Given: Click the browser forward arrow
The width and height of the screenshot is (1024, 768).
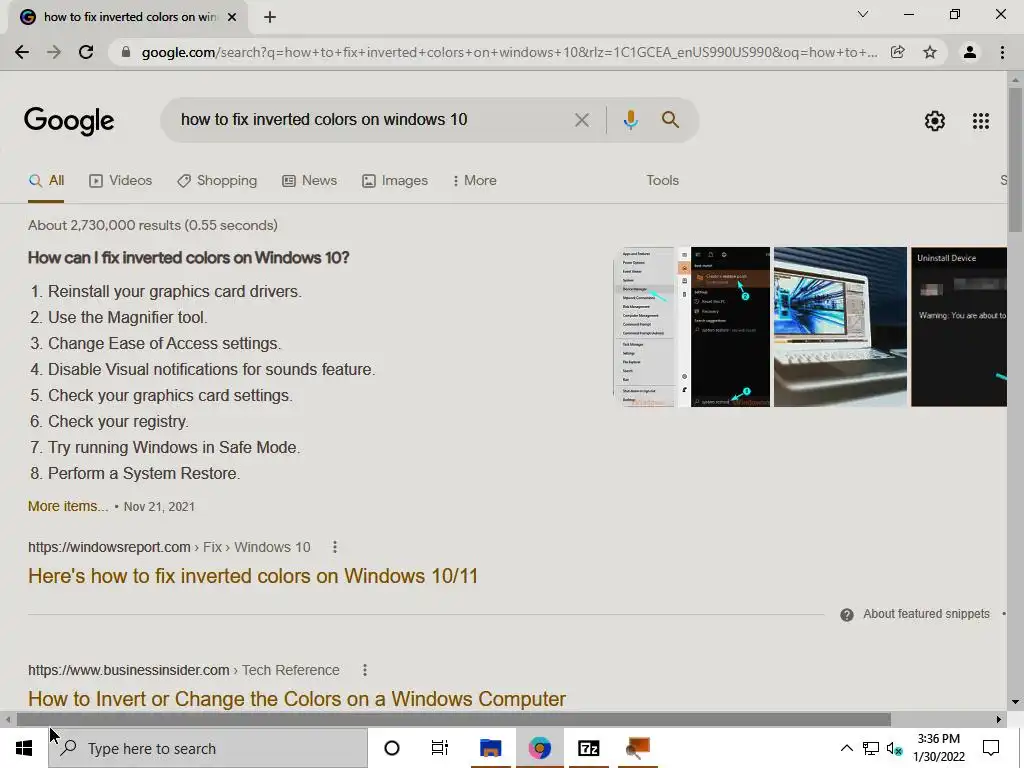Looking at the screenshot, I should click(x=54, y=52).
